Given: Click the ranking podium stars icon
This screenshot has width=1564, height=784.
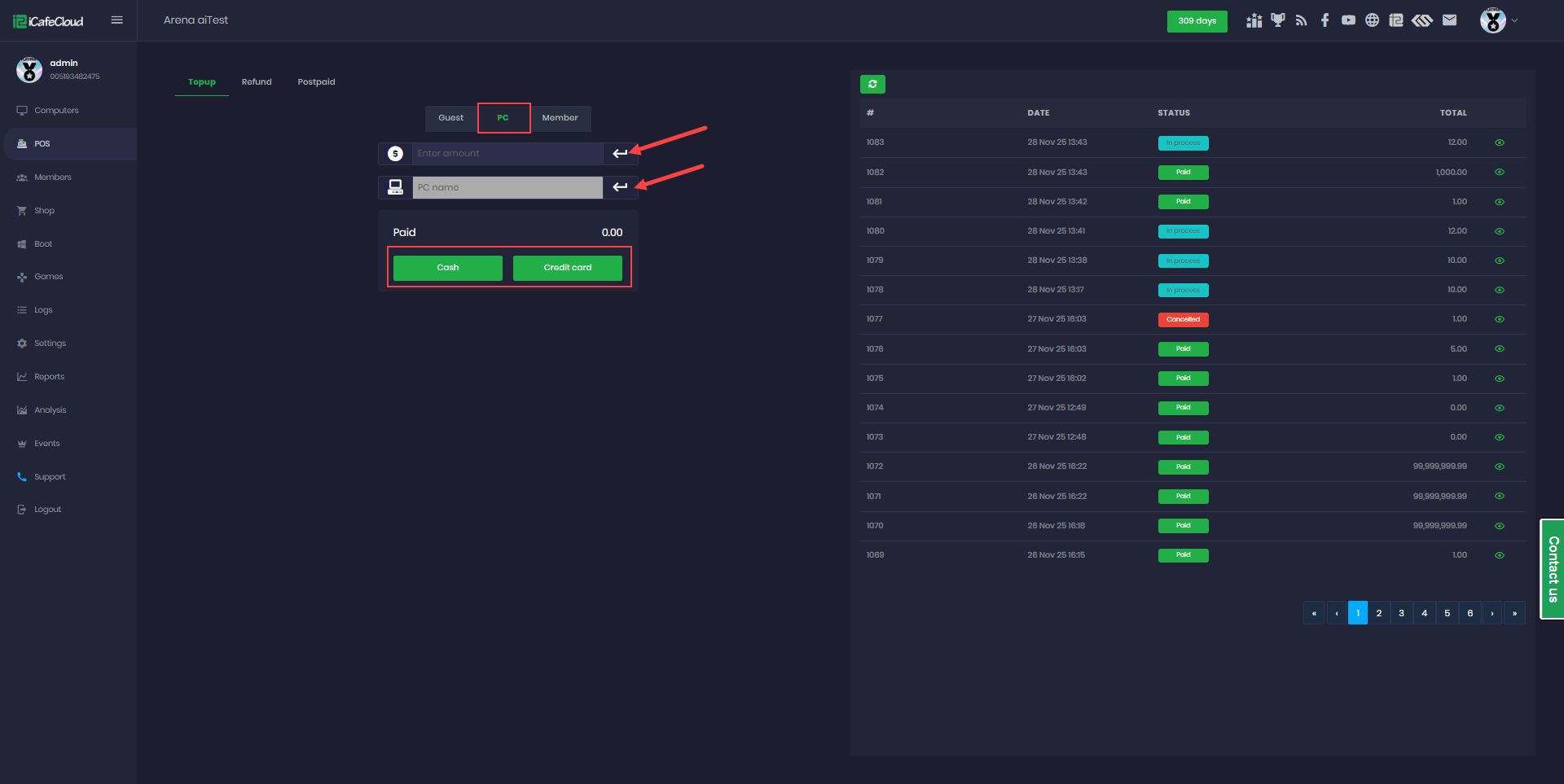Looking at the screenshot, I should click(x=1254, y=20).
